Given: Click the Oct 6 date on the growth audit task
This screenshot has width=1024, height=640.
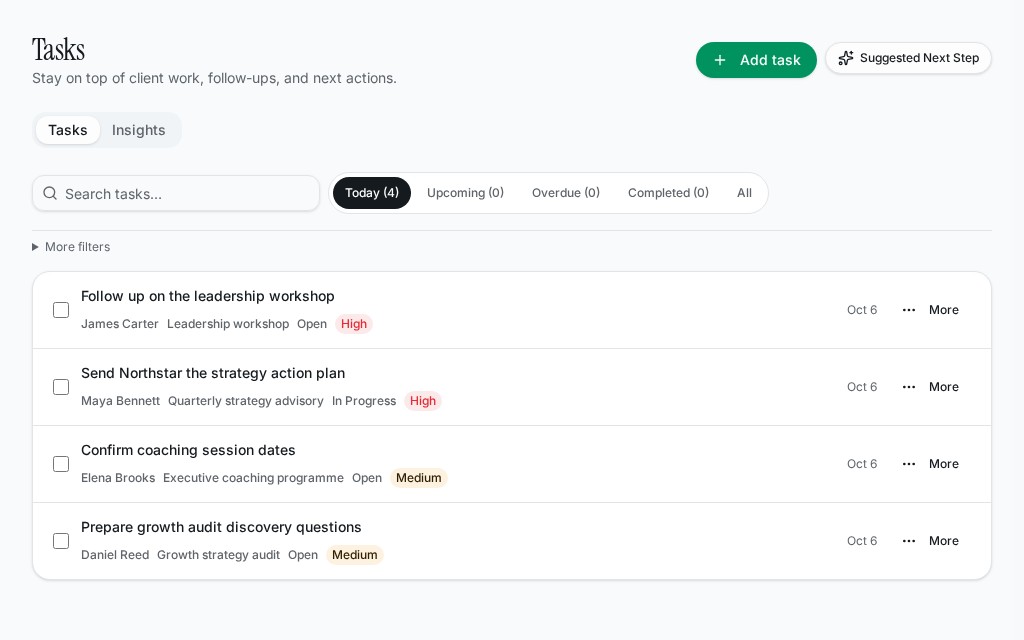Looking at the screenshot, I should 862,541.
